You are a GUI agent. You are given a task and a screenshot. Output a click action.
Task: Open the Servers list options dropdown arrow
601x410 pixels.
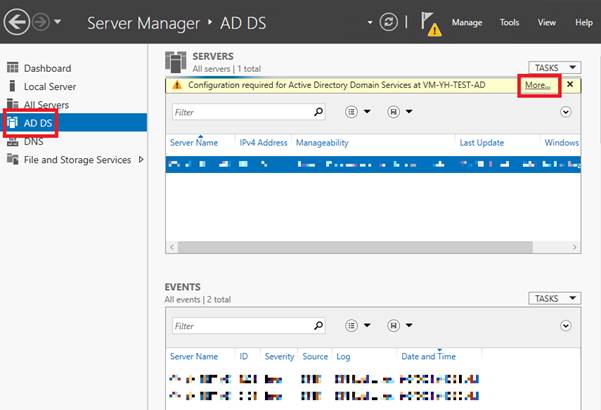click(x=367, y=112)
